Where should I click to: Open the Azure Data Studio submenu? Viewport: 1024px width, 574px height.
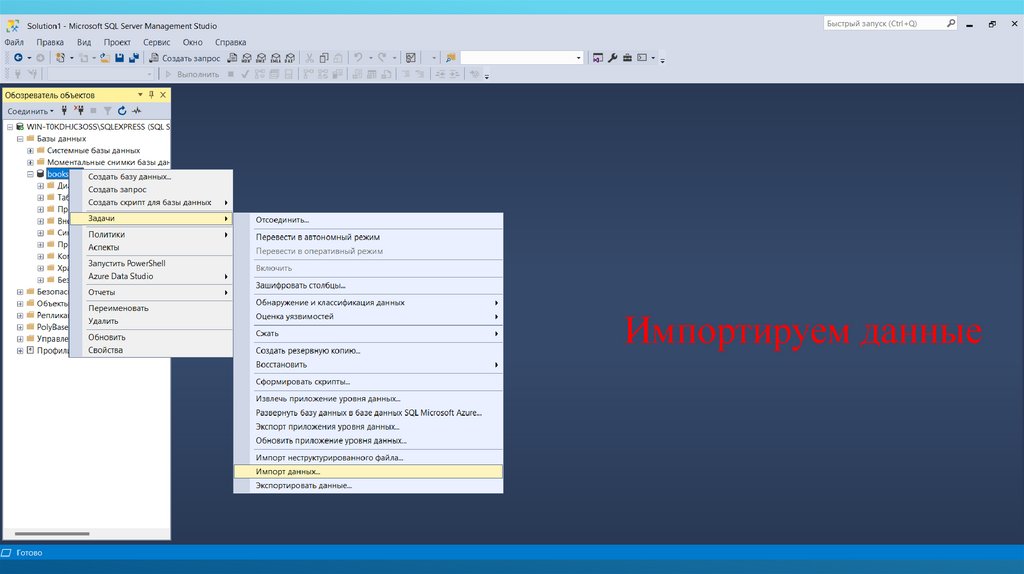point(151,276)
